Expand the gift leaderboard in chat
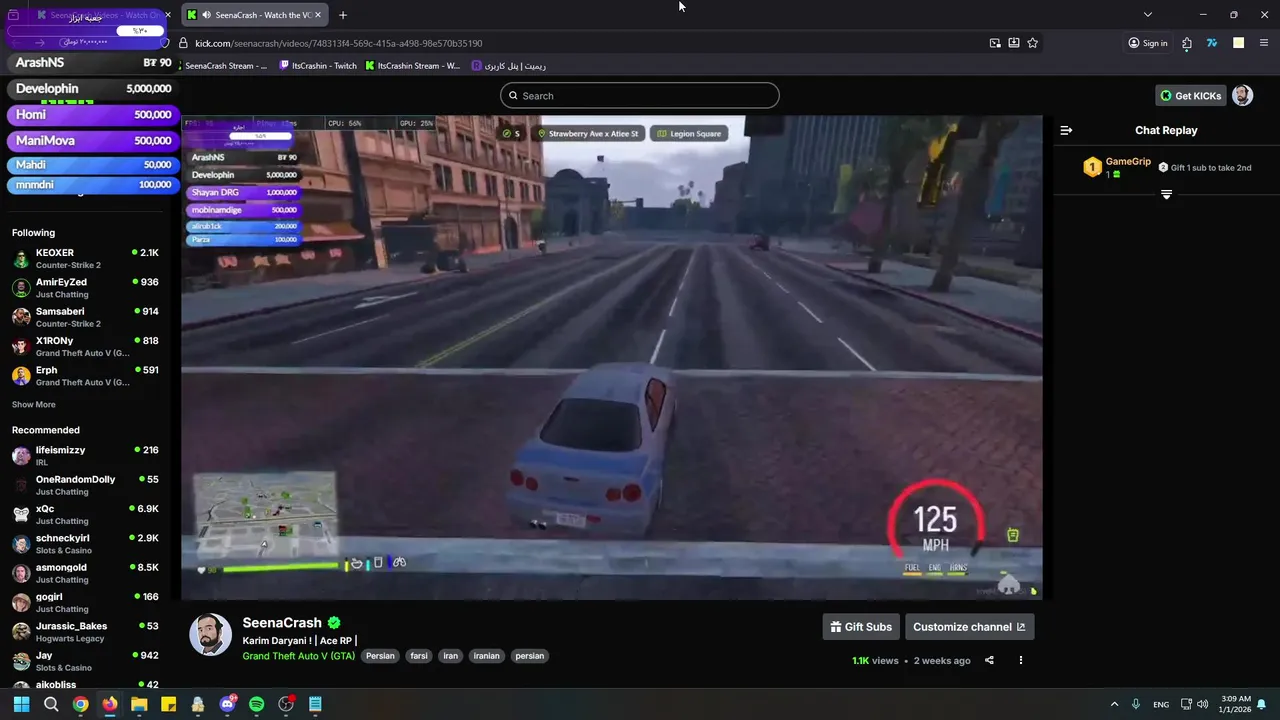The image size is (1280, 720). (1166, 194)
